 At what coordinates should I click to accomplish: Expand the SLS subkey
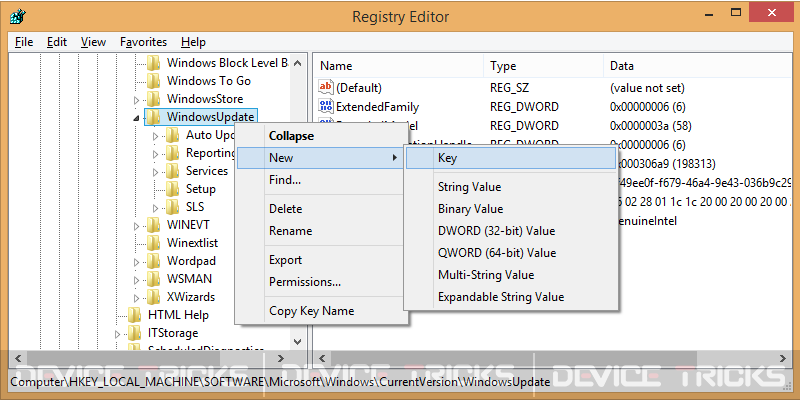pos(156,208)
